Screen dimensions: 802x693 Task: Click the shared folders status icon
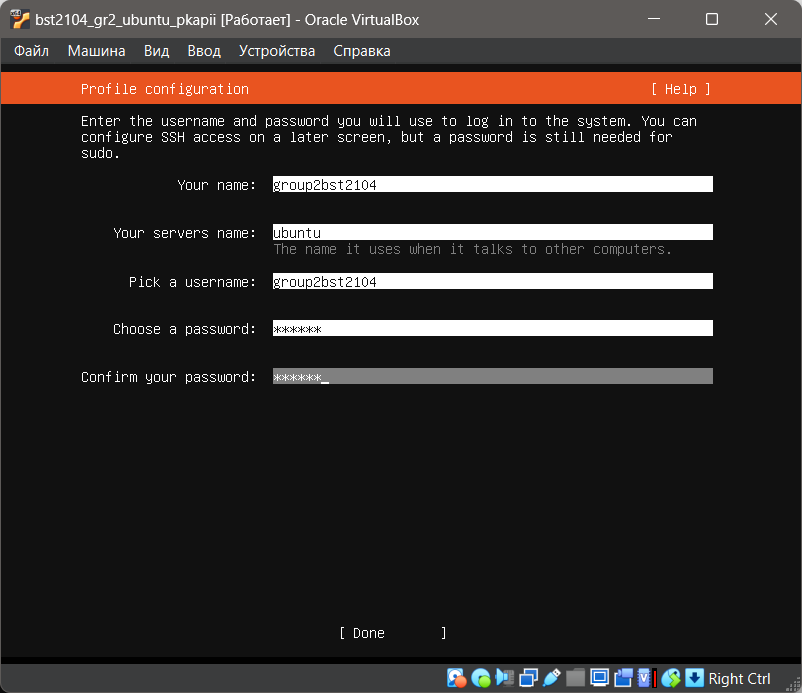(x=575, y=678)
